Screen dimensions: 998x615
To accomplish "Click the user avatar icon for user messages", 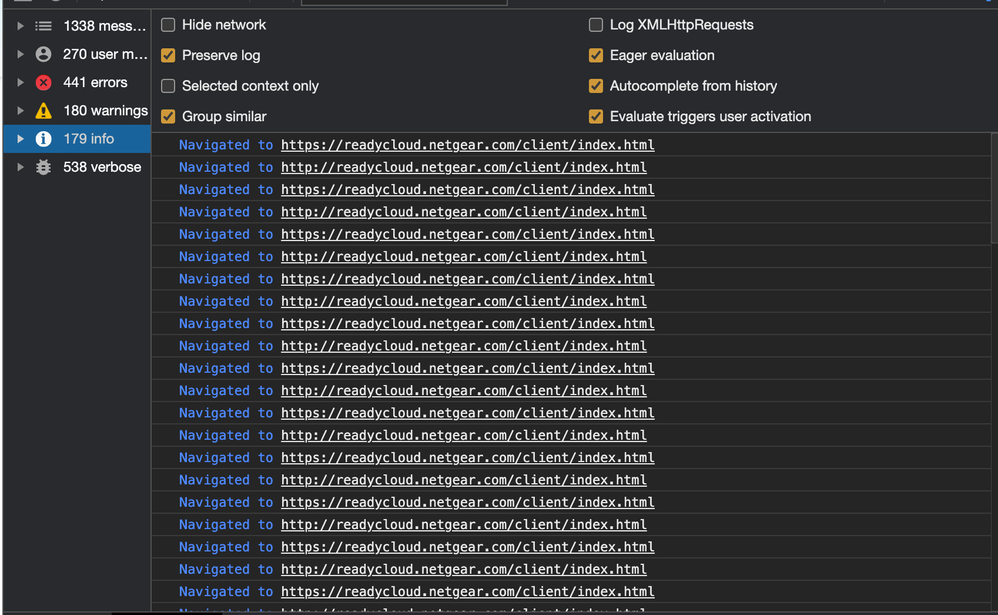I will (43, 54).
